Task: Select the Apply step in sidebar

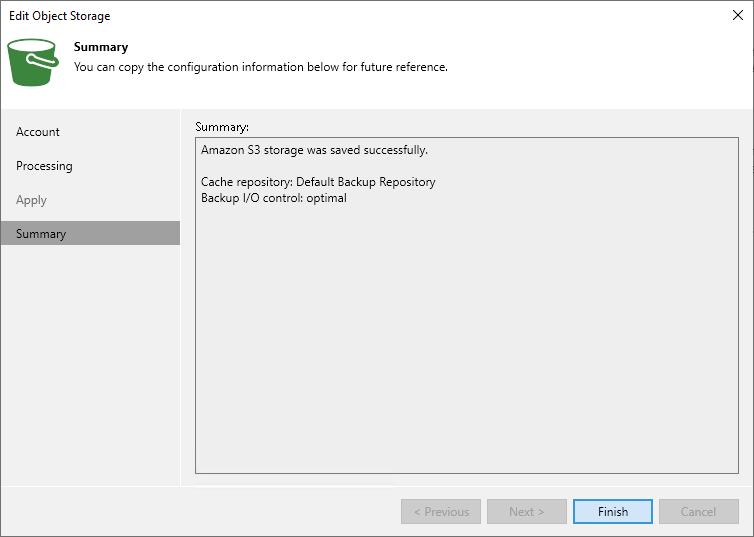Action: coord(90,200)
